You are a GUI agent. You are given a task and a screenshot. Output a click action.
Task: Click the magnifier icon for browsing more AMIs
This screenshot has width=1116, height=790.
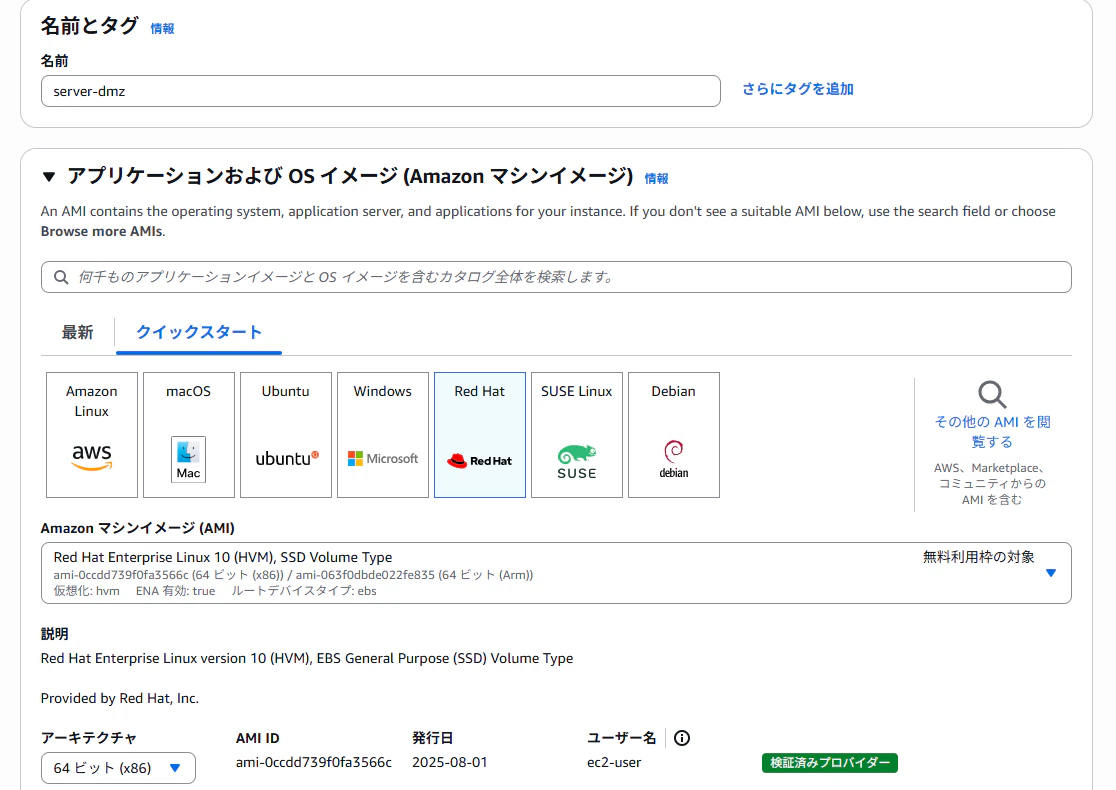click(991, 394)
